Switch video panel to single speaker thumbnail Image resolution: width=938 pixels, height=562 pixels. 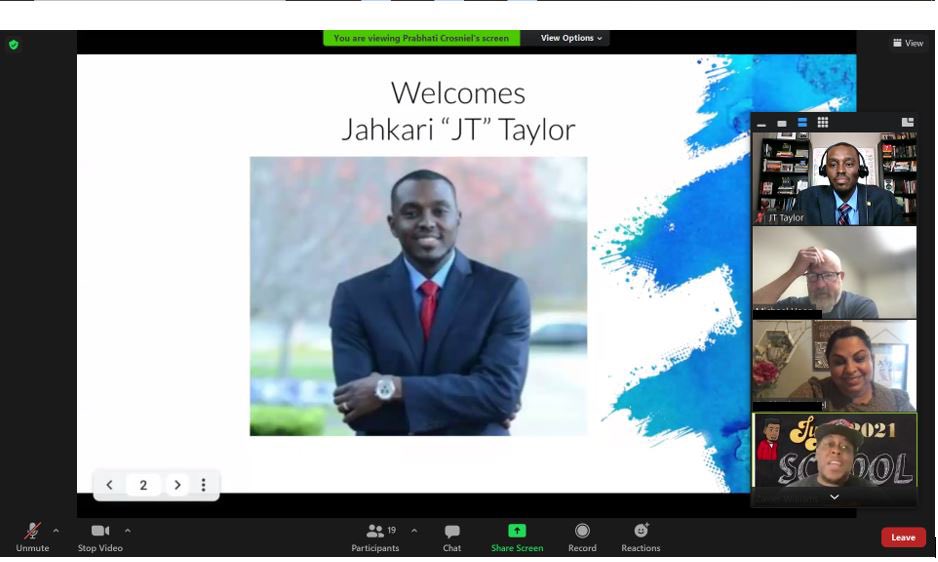pos(781,123)
